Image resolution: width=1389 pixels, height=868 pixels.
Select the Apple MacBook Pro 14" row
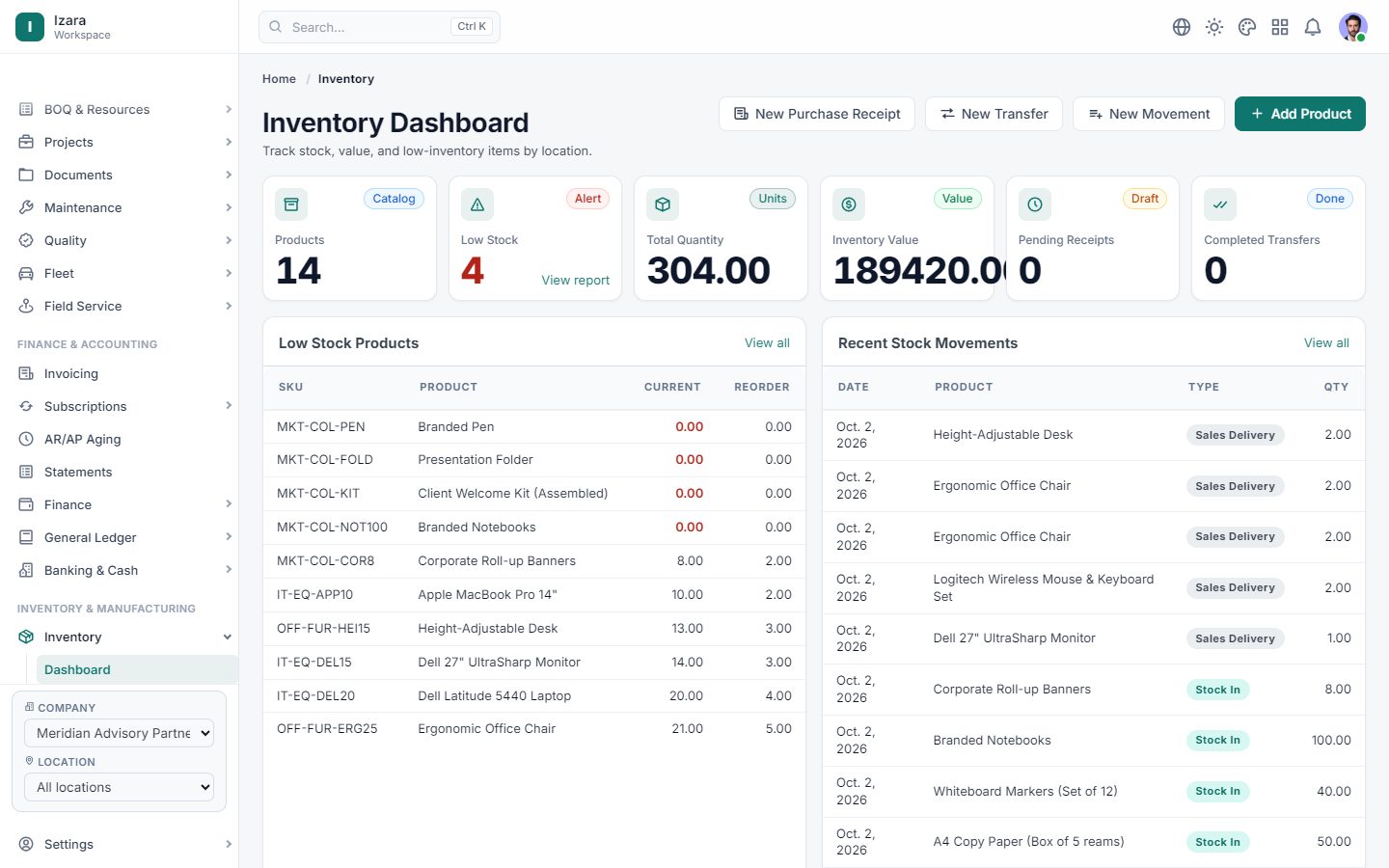(534, 595)
